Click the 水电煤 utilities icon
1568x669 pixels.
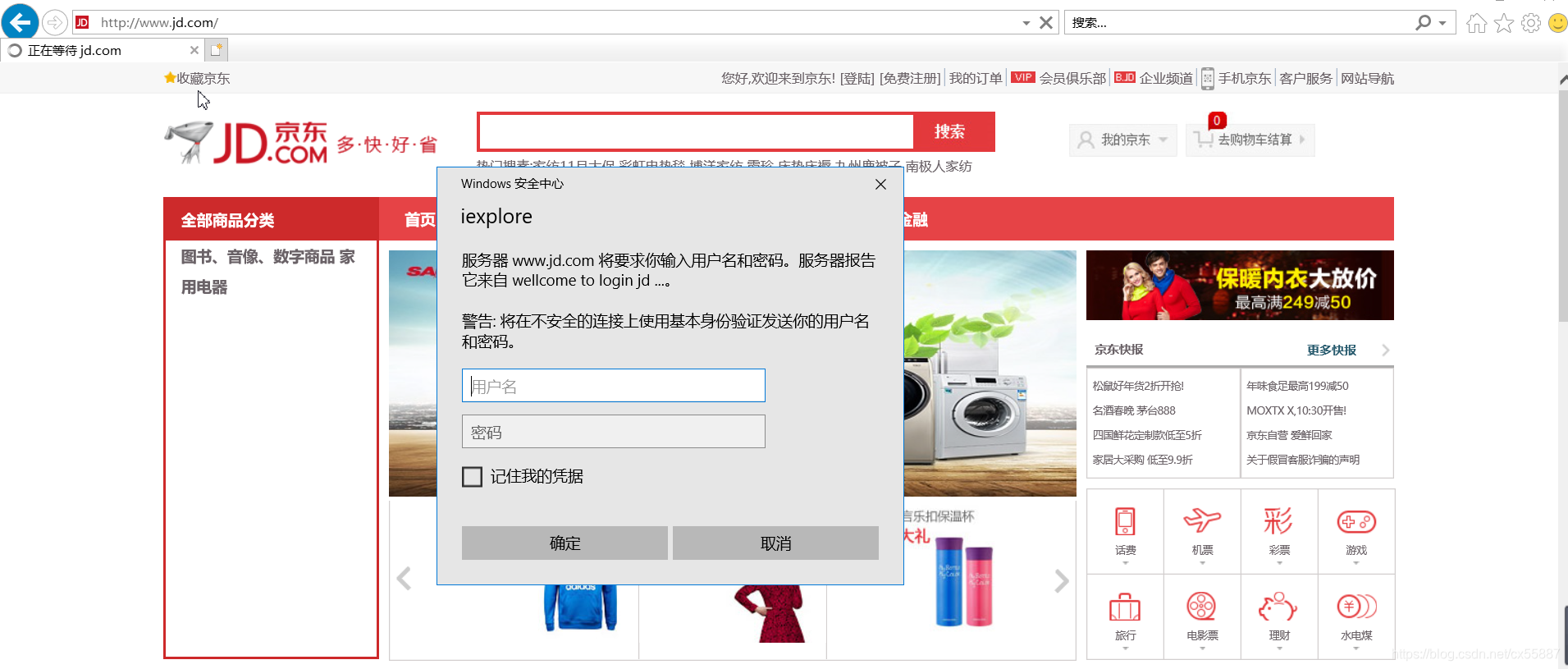click(x=1356, y=607)
